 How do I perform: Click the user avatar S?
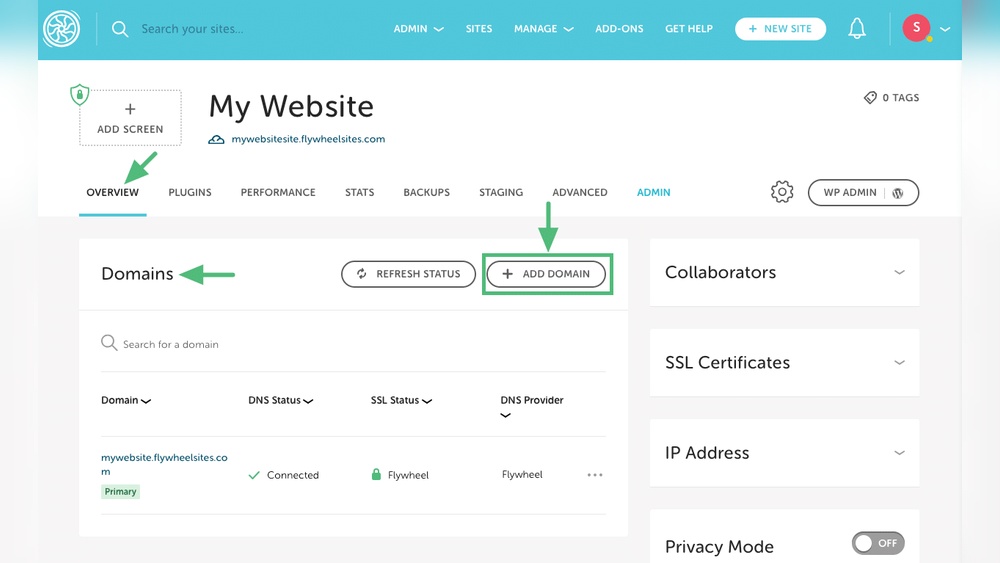point(916,28)
